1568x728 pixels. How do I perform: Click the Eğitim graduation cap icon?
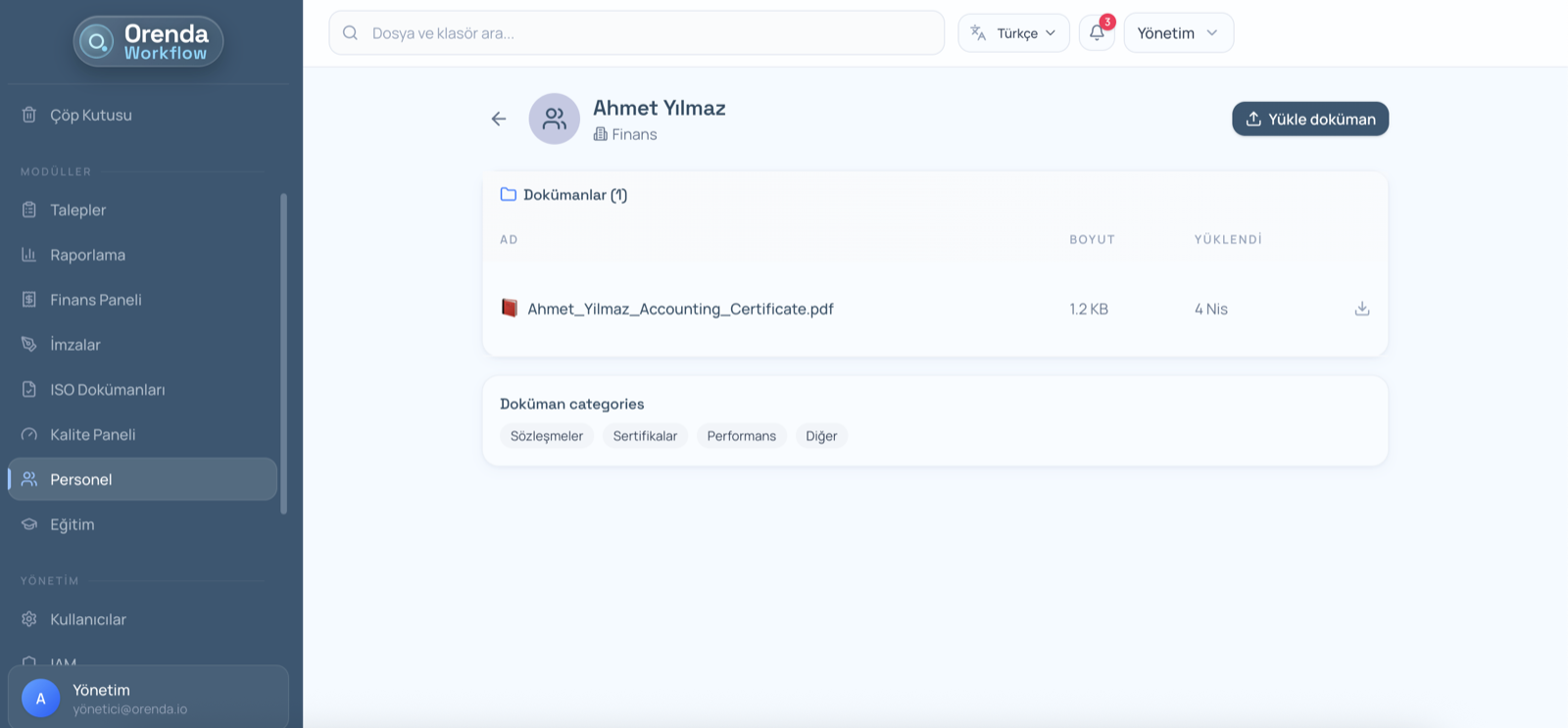tap(29, 524)
